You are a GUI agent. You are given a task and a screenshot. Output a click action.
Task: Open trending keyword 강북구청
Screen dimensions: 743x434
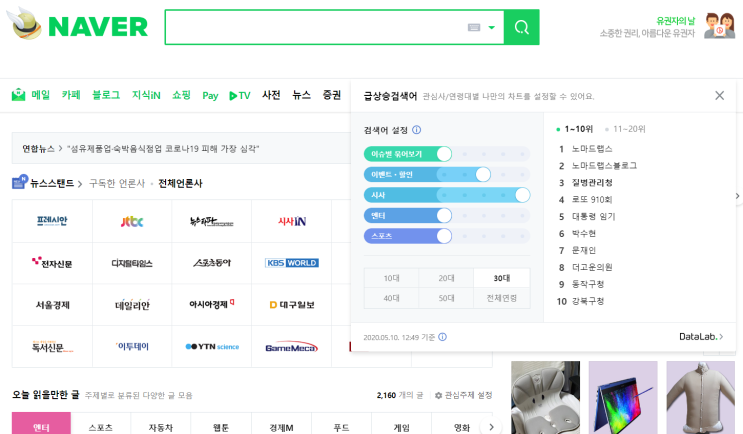[x=588, y=301]
